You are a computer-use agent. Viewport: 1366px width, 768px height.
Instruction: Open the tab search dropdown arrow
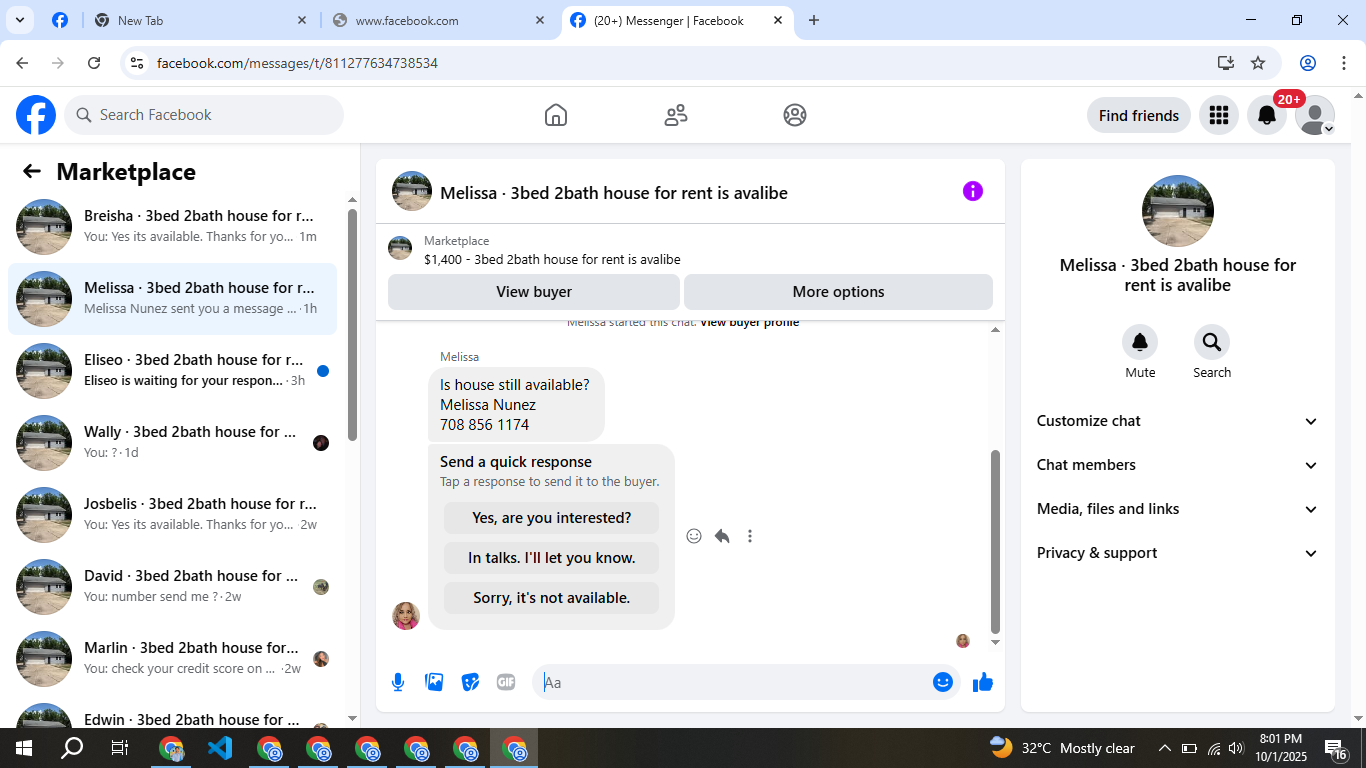click(19, 20)
